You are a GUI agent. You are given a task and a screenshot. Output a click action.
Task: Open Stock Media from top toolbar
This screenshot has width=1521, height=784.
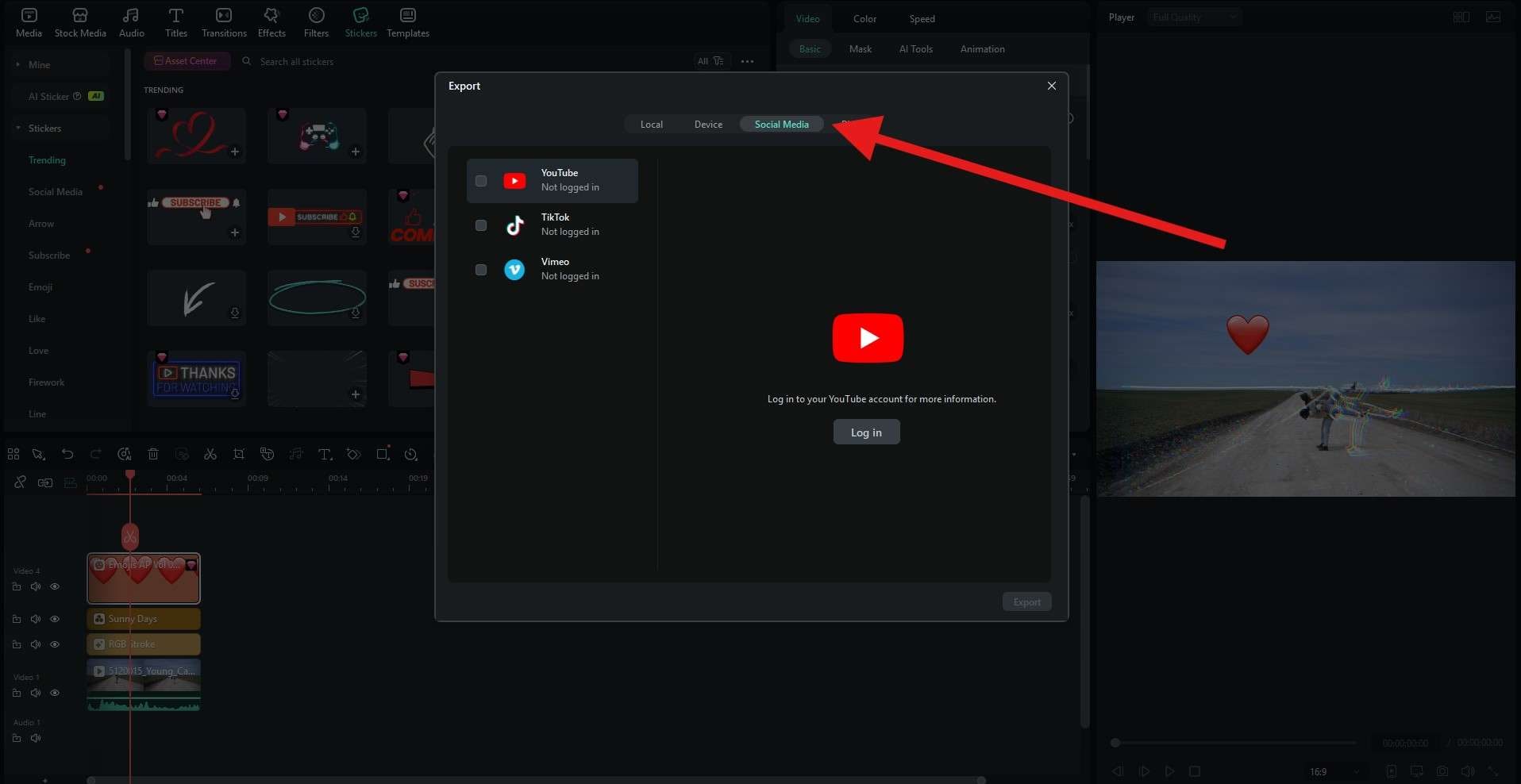pos(80,22)
